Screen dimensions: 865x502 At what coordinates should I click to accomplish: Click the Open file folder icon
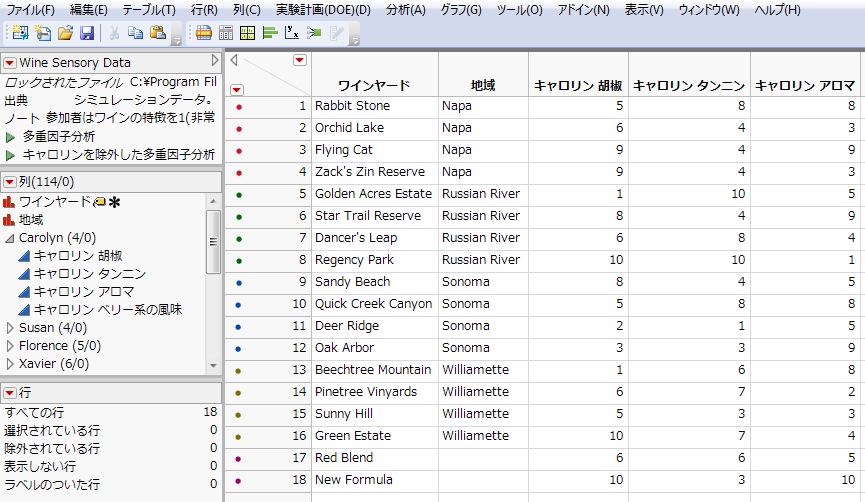[66, 33]
